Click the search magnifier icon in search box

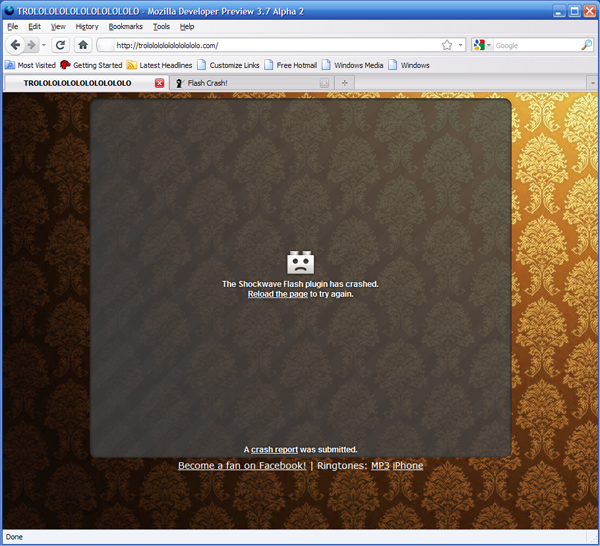click(x=587, y=45)
